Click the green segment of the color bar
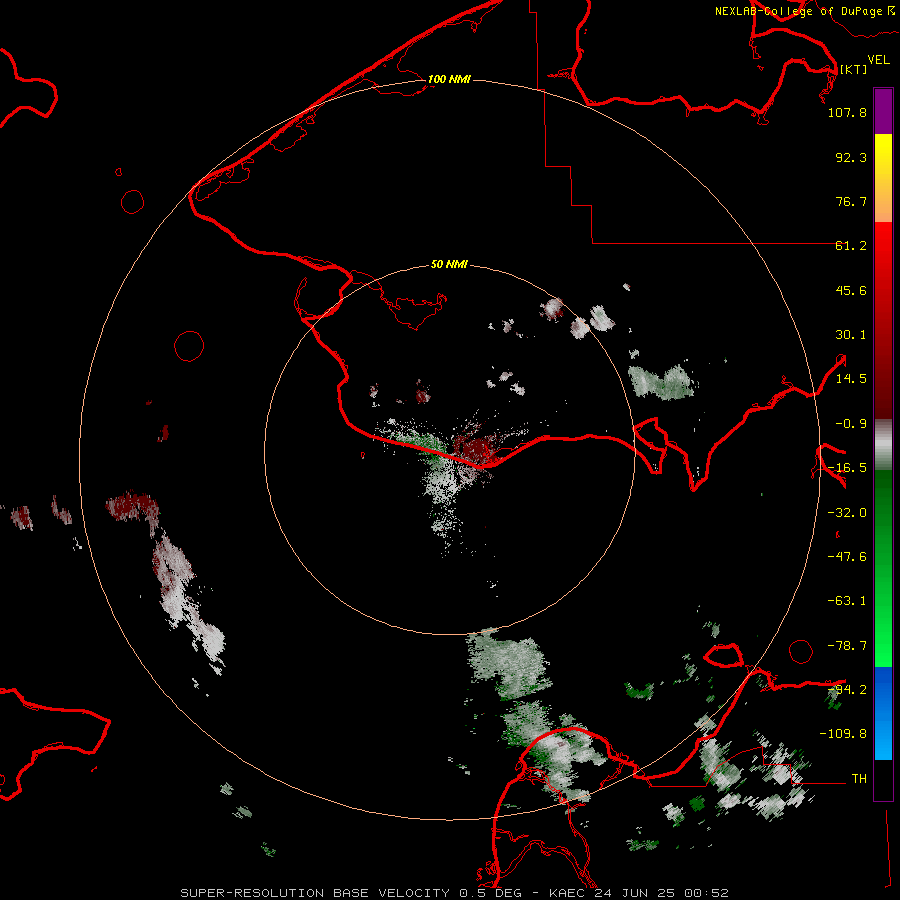Image resolution: width=900 pixels, height=900 pixels. tap(883, 568)
